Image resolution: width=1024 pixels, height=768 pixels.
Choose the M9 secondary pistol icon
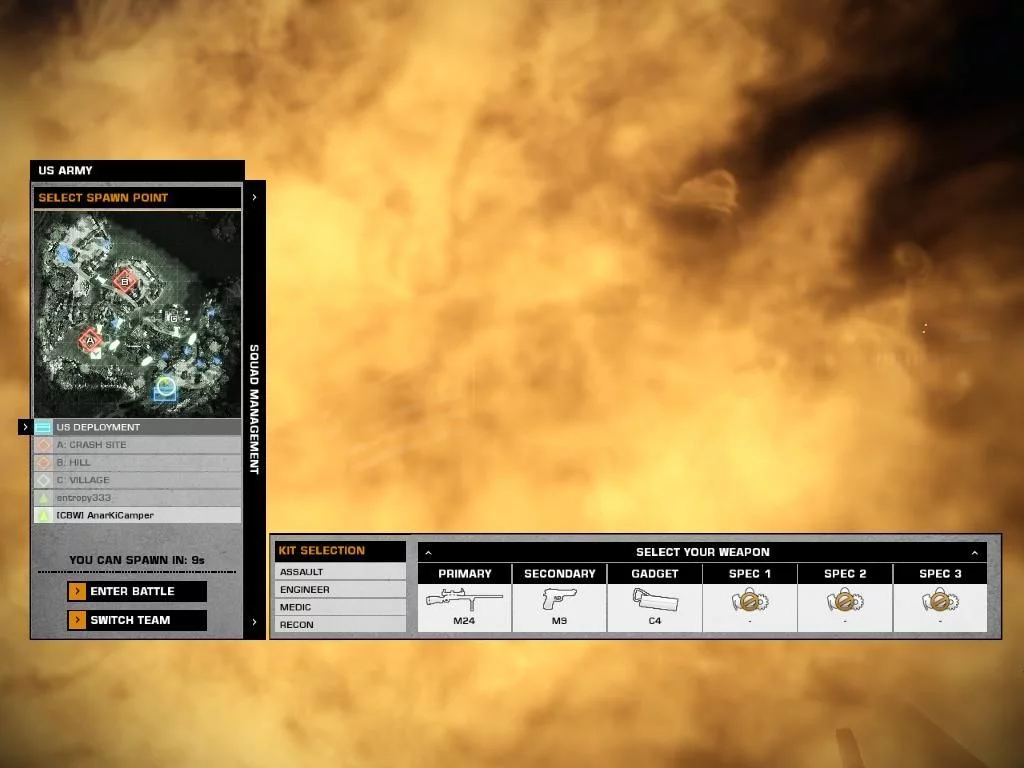[560, 599]
